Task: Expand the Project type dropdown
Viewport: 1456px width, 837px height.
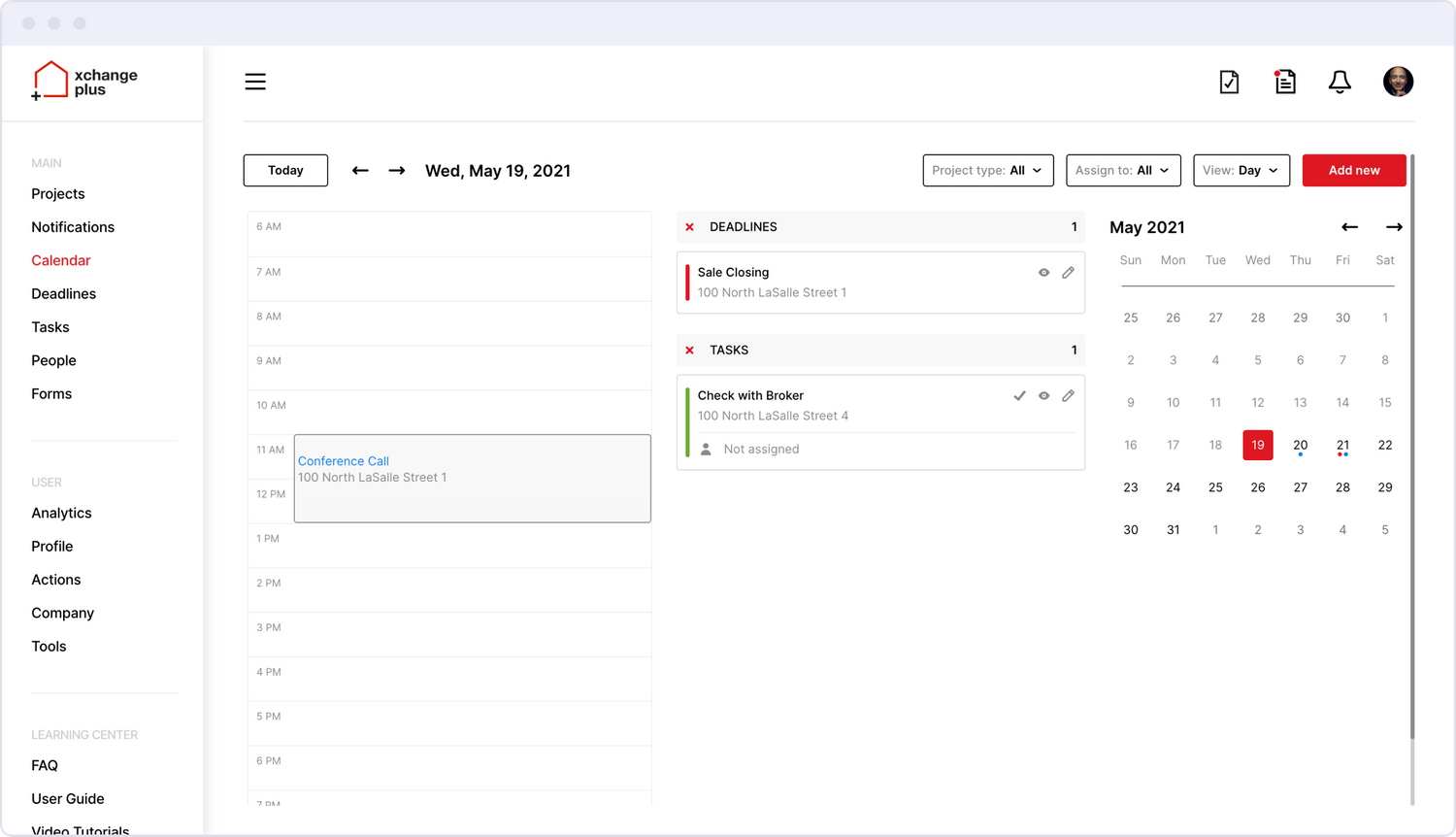Action: click(x=987, y=171)
